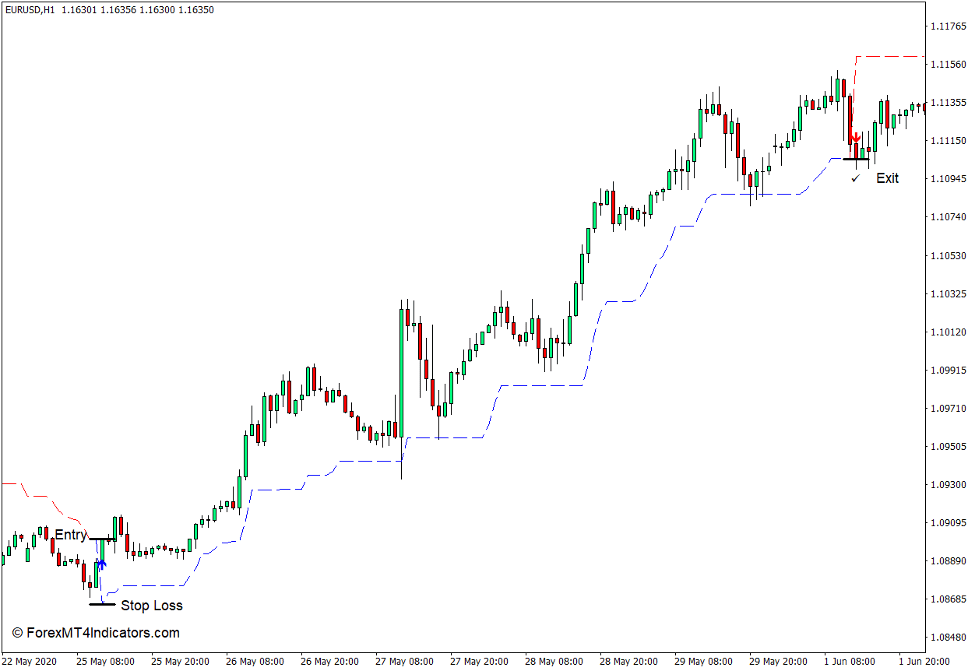This screenshot has width=977, height=672.
Task: Select the Stop Loss text label
Action: coord(152,605)
